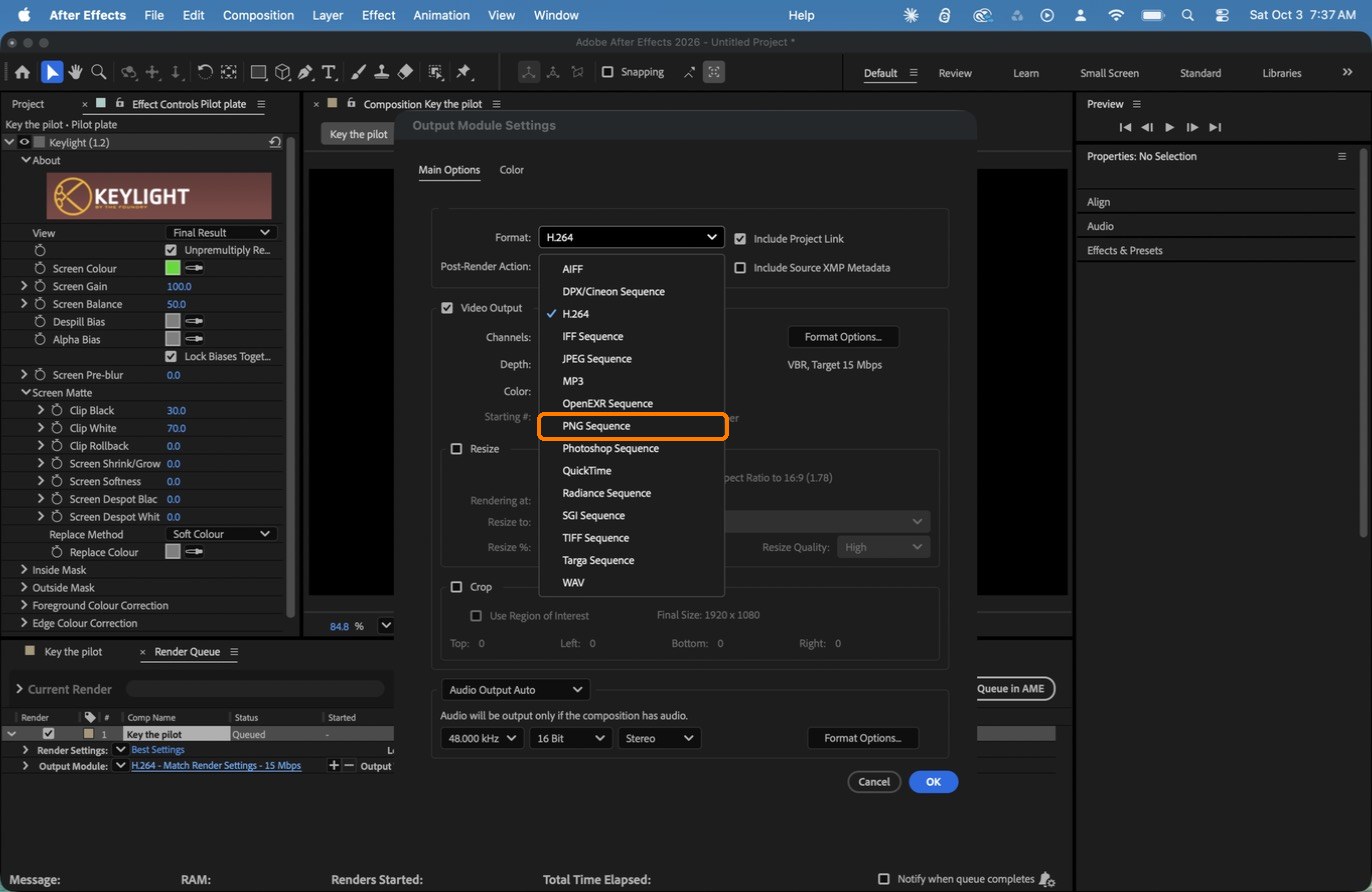1372x892 pixels.
Task: Switch to the Color tab
Action: 512,170
